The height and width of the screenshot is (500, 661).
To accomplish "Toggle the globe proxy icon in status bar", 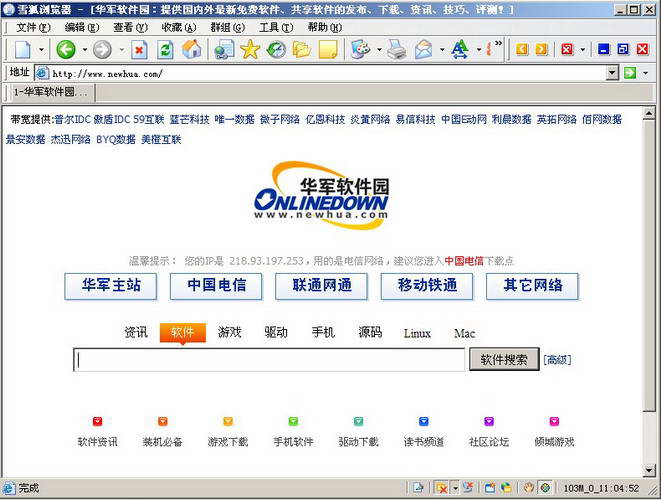I will [545, 488].
